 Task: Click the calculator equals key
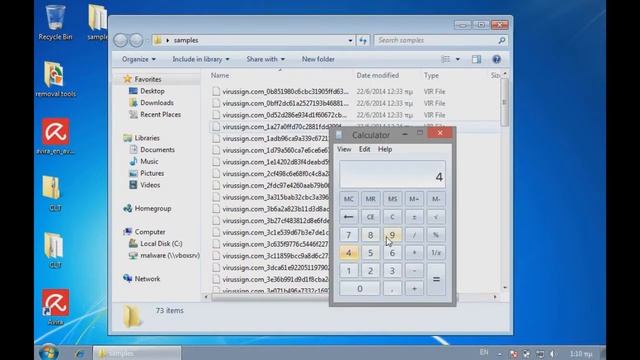tap(436, 280)
